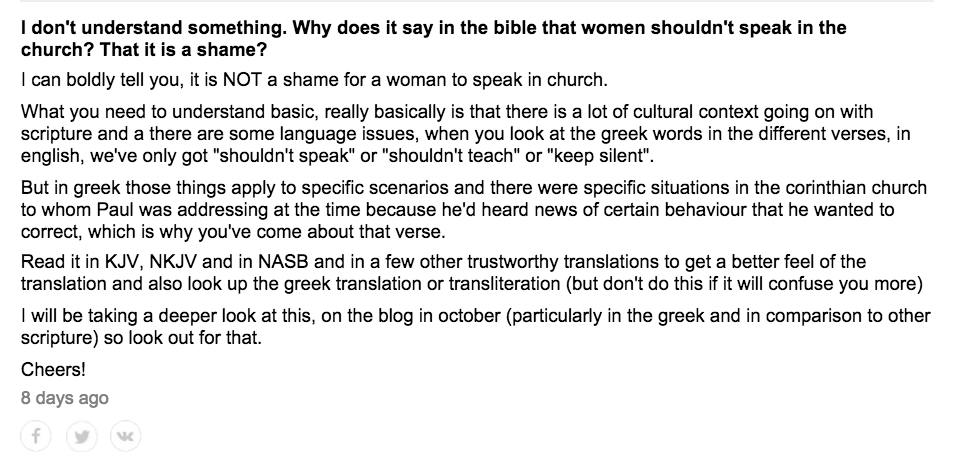Open the "8 days ago" timestamp
Screen dimensions: 964x470
click(64, 398)
